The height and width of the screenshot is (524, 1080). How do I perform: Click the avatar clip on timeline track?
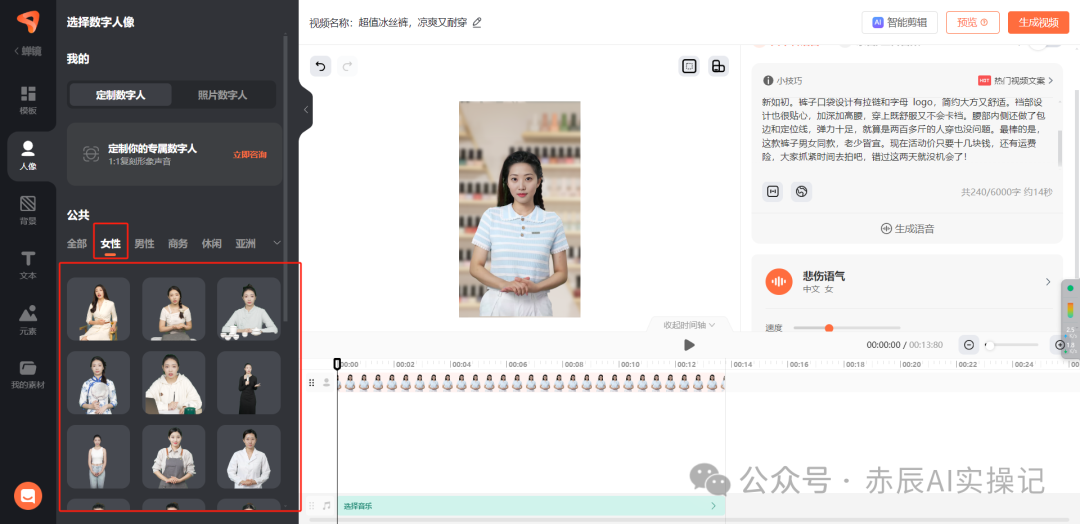click(x=531, y=382)
